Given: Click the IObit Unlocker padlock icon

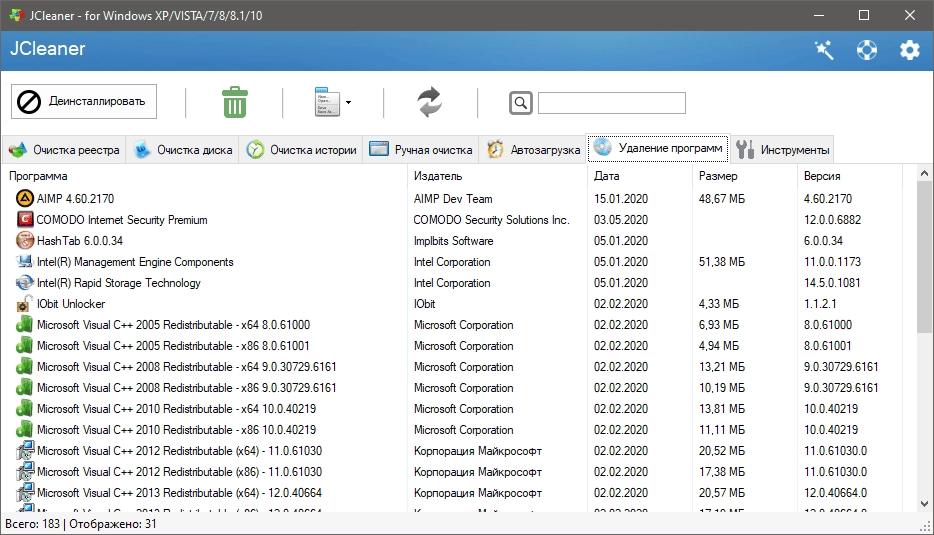Looking at the screenshot, I should tap(24, 304).
